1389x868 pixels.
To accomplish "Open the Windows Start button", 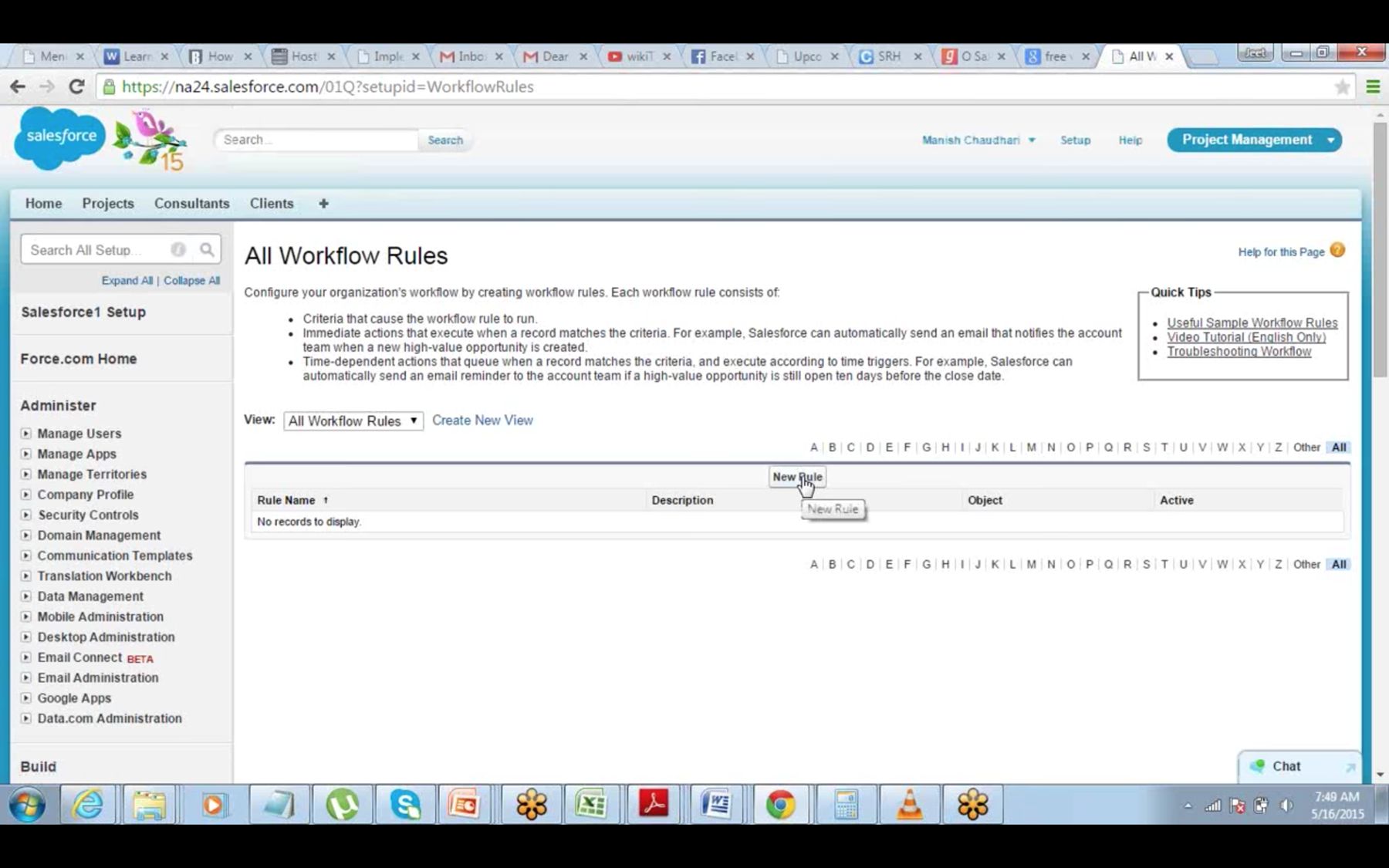I will 27,806.
